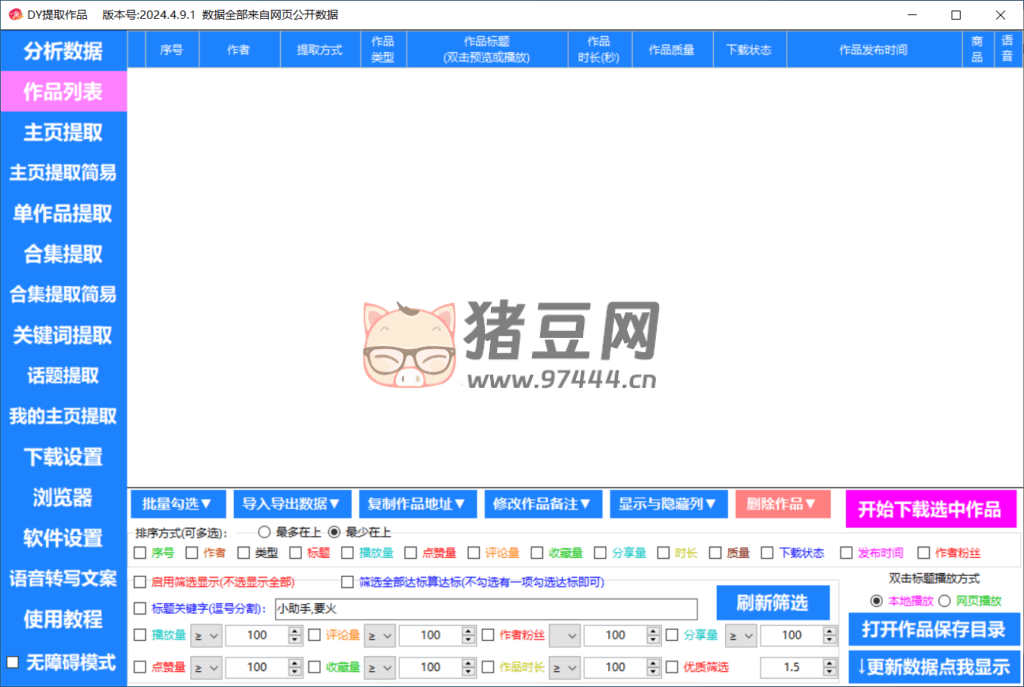The image size is (1024, 687).
Task: Open the 删除作品 dropdown menu
Action: tap(782, 504)
